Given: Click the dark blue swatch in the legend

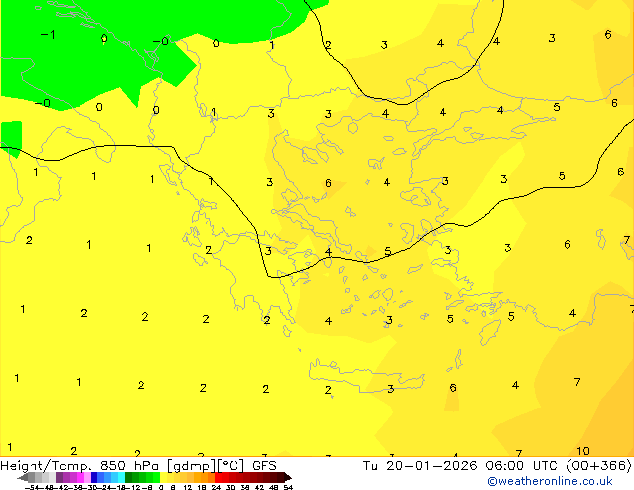Looking at the screenshot, I should pyautogui.click(x=94, y=477).
